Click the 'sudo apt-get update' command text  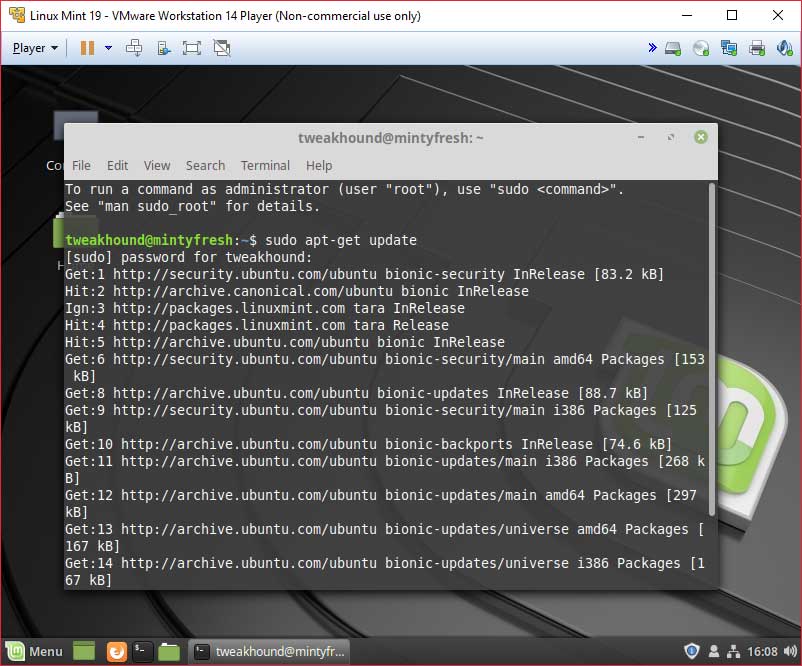tap(341, 240)
